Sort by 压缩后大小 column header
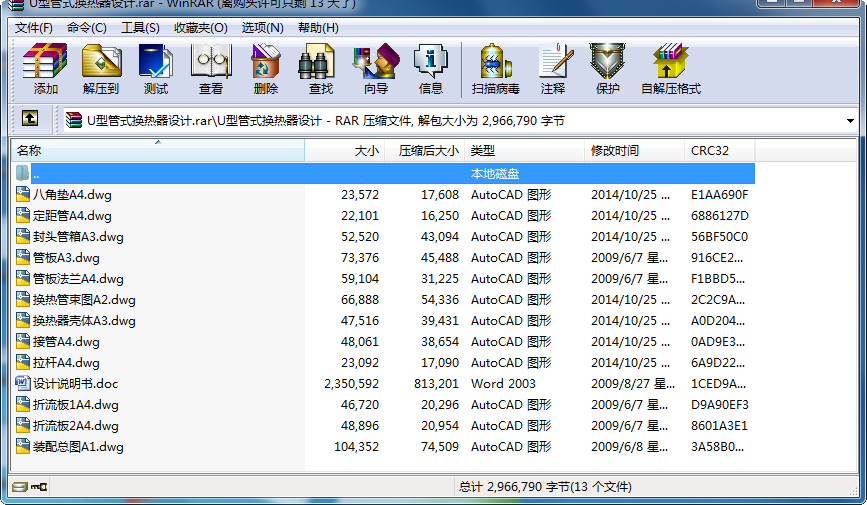The width and height of the screenshot is (867, 505). coord(425,150)
